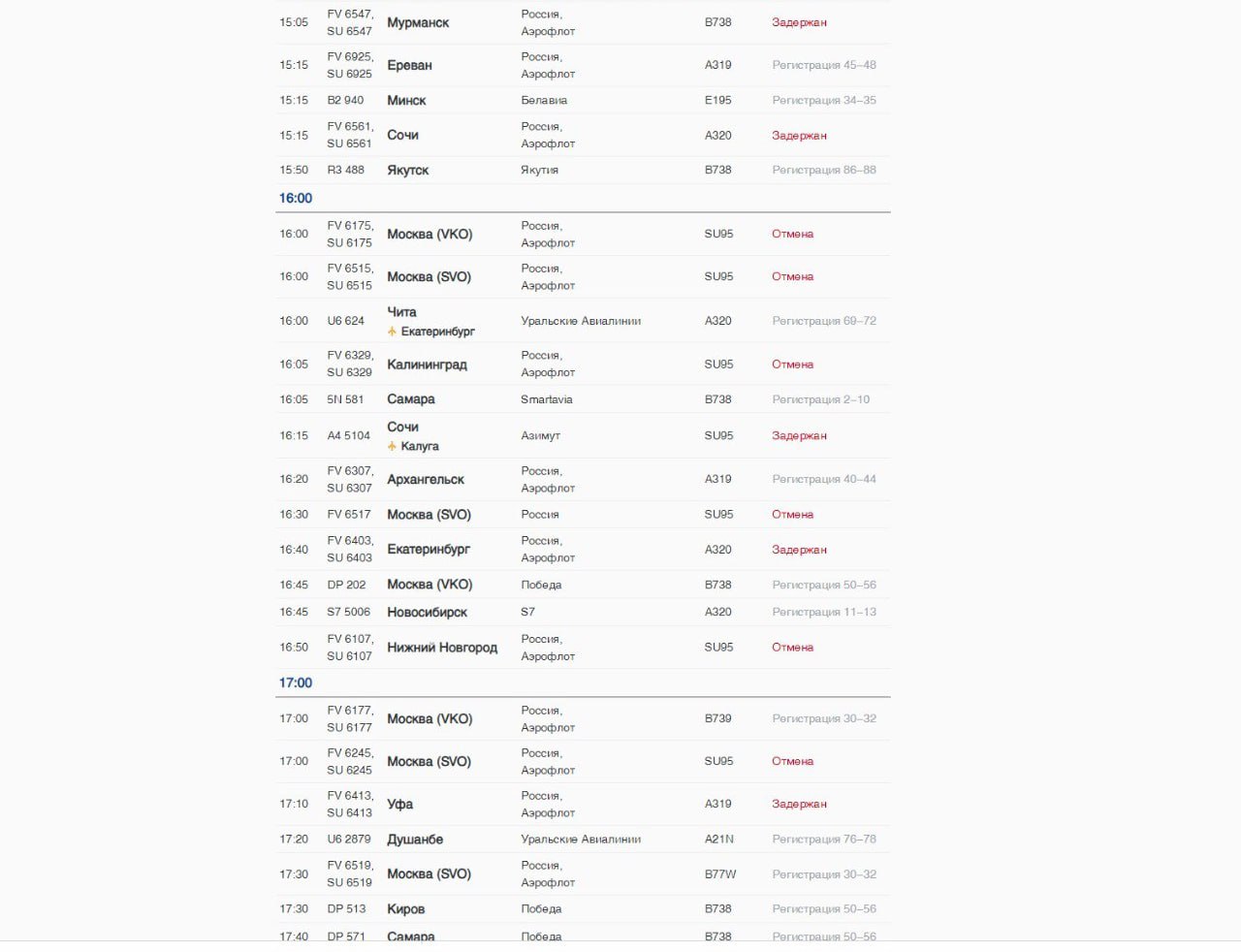Open the Киров flight DP 513

405,909
